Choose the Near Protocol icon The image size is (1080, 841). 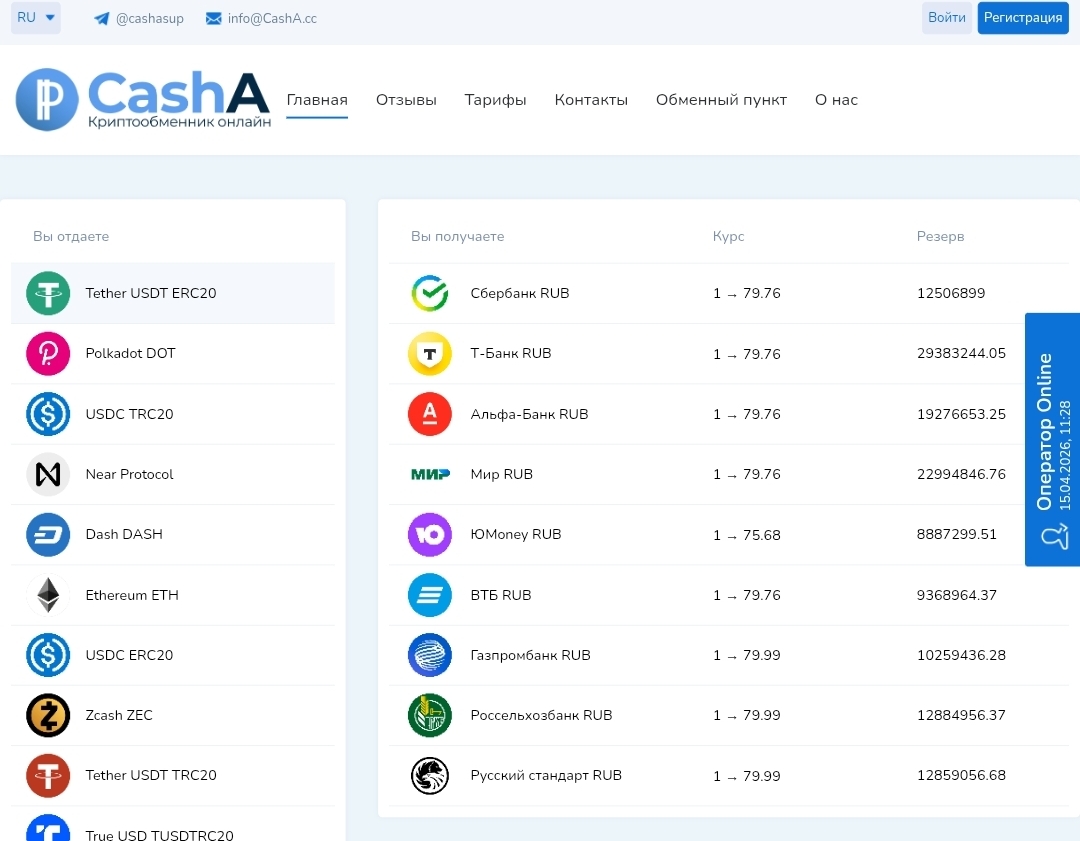point(48,474)
